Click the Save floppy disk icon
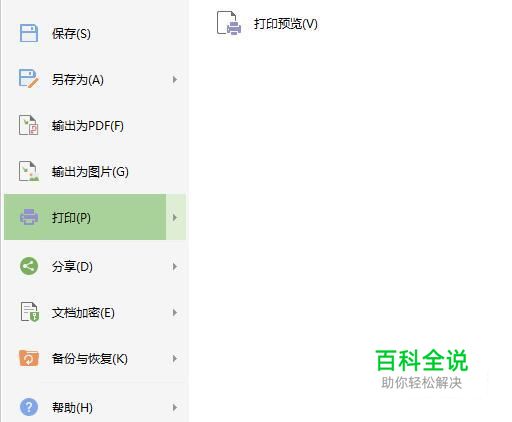 click(29, 33)
